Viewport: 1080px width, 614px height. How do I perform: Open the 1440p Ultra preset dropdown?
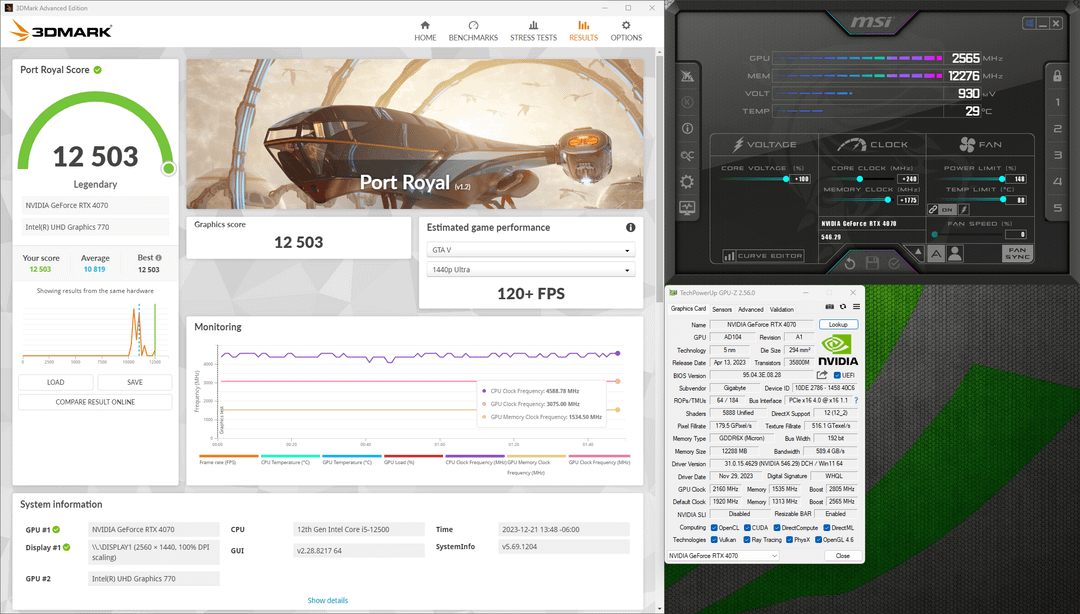pyautogui.click(x=530, y=269)
